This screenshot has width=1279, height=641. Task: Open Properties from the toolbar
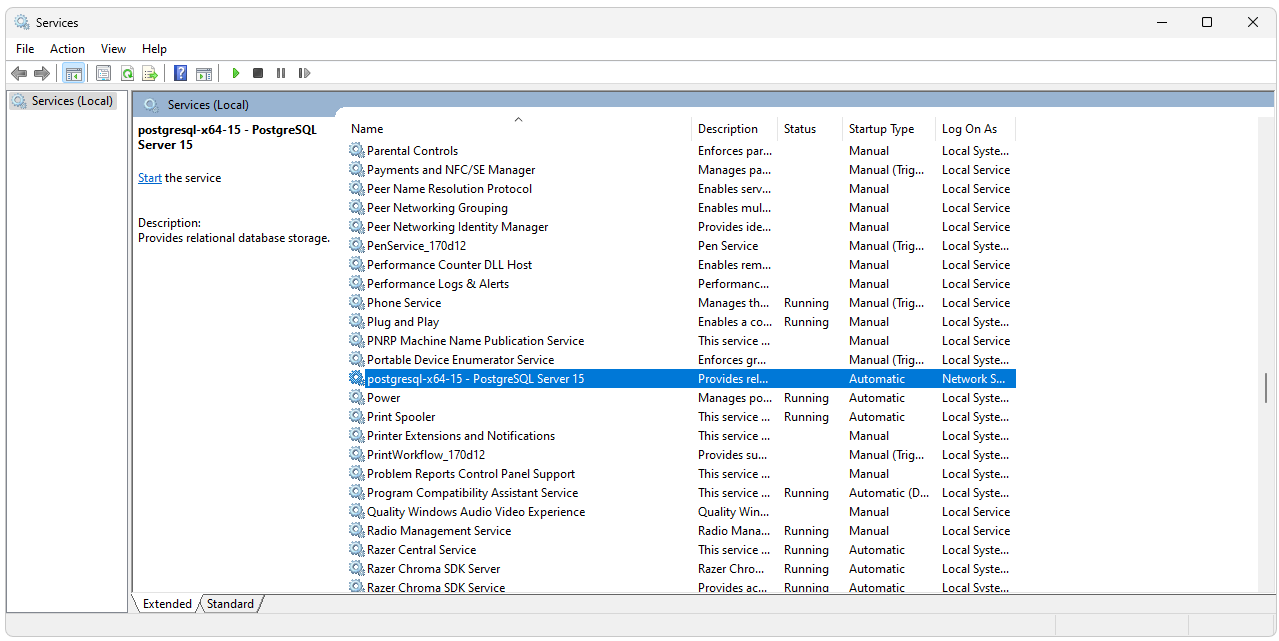tap(104, 73)
